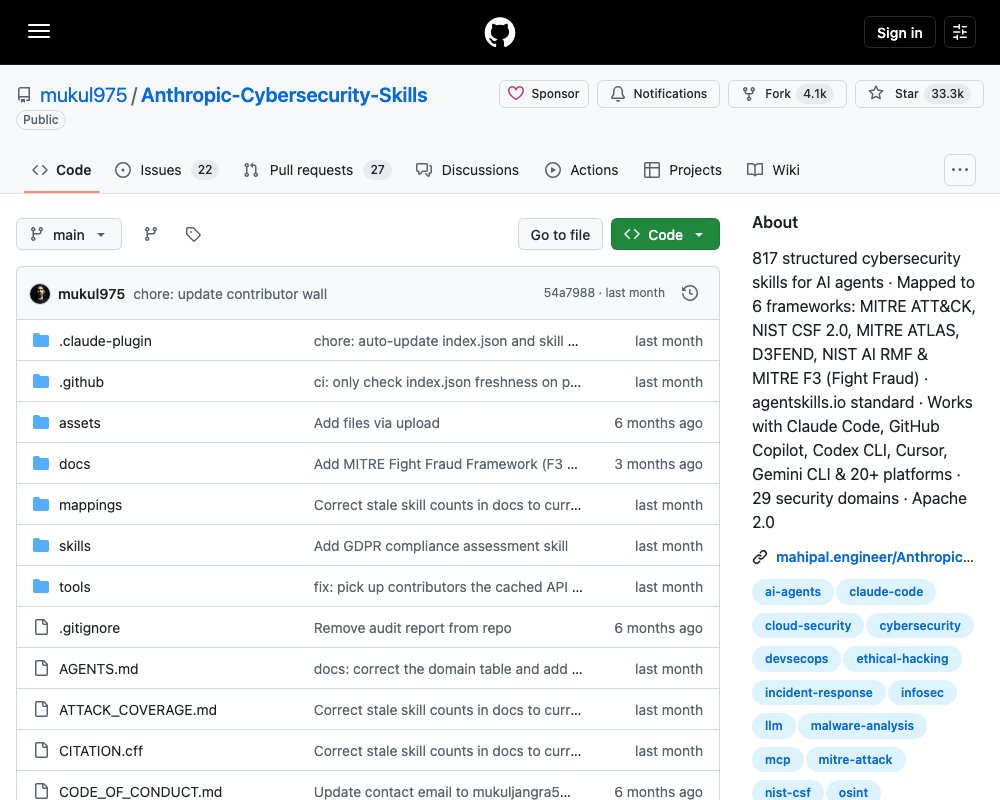The height and width of the screenshot is (800, 1000).
Task: Click mukul975 avatar in latest commit row
Action: 40,293
